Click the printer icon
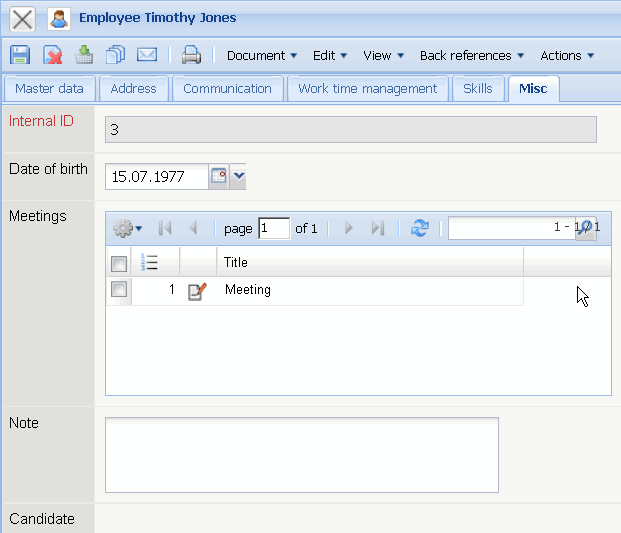Screen dimensions: 621x533 click(x=191, y=55)
